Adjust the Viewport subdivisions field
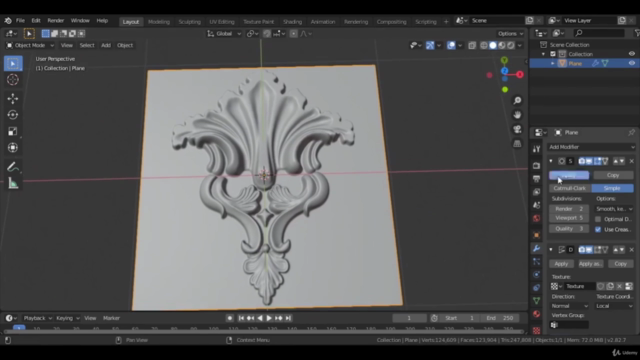 click(x=569, y=218)
